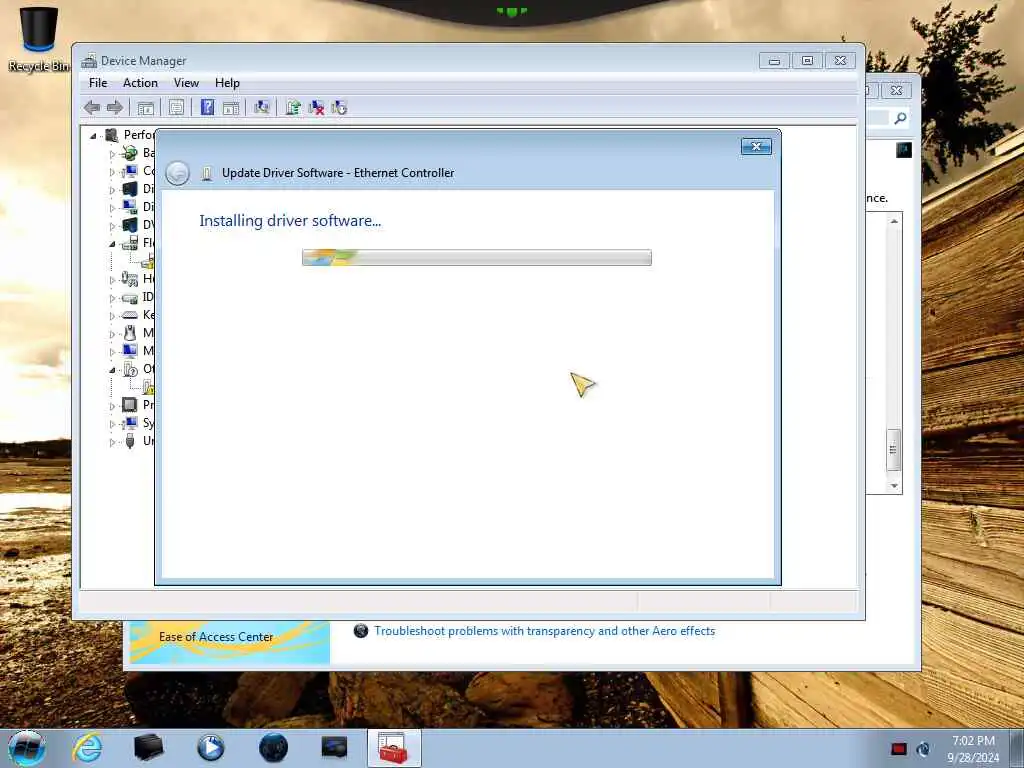
Task: Open the Properties toolbar icon
Action: click(176, 108)
